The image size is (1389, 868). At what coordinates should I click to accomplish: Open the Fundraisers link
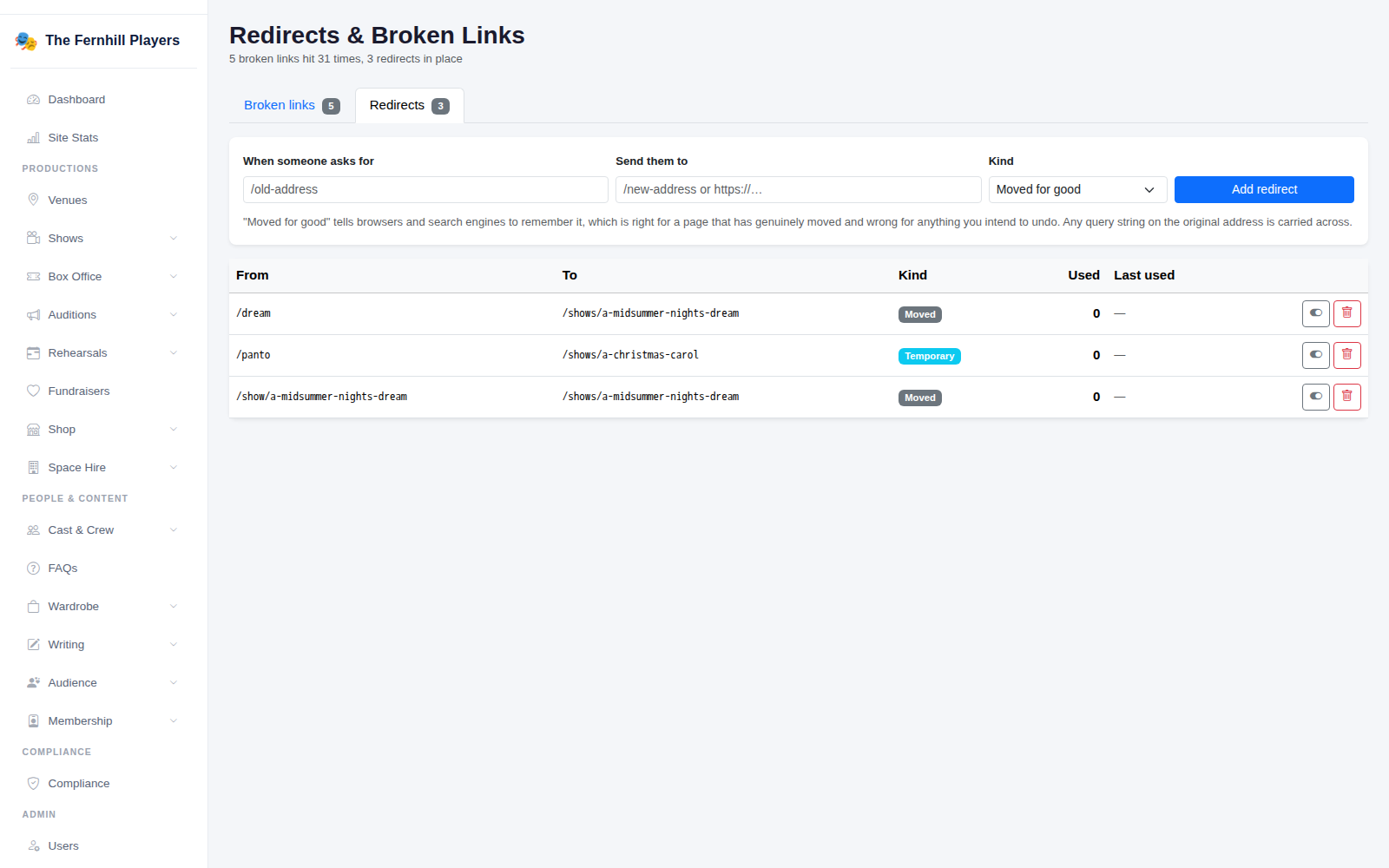click(103, 391)
